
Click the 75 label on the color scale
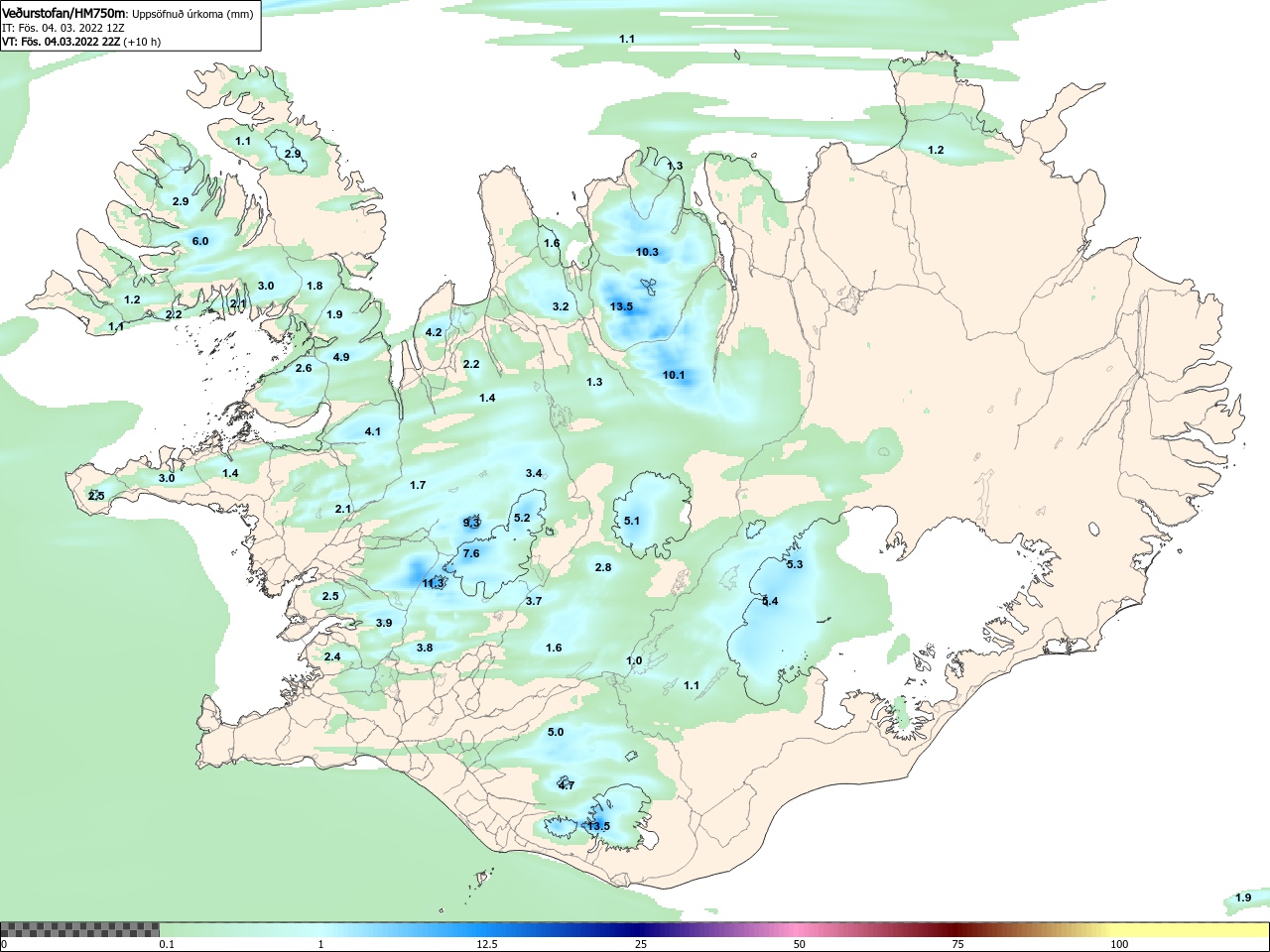coord(957,944)
